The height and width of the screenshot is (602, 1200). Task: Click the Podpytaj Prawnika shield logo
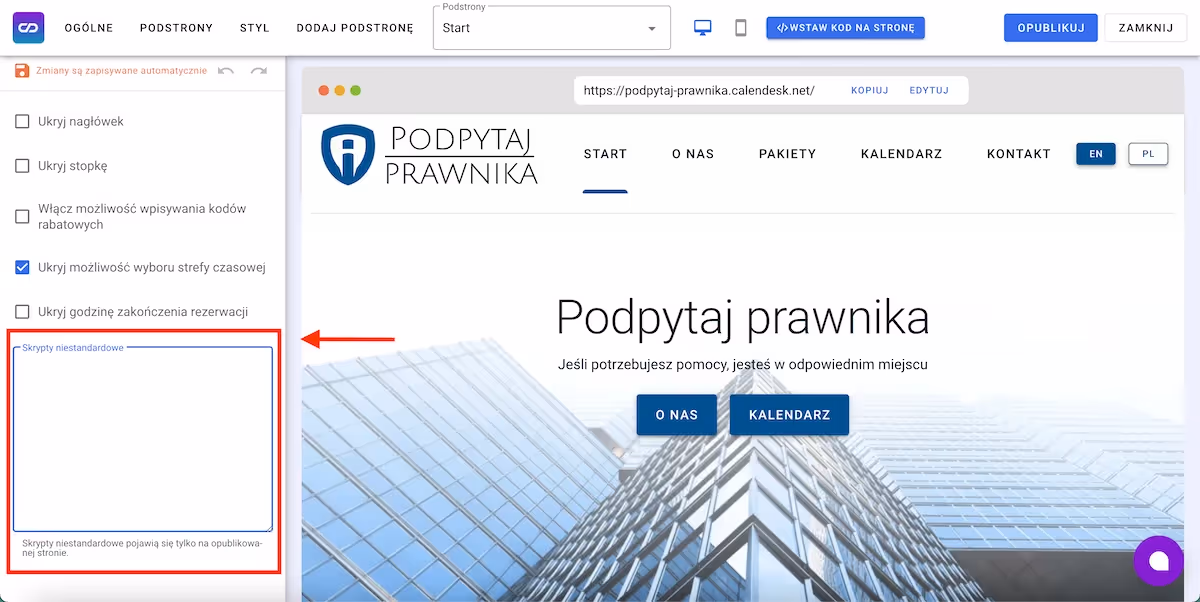[x=347, y=154]
